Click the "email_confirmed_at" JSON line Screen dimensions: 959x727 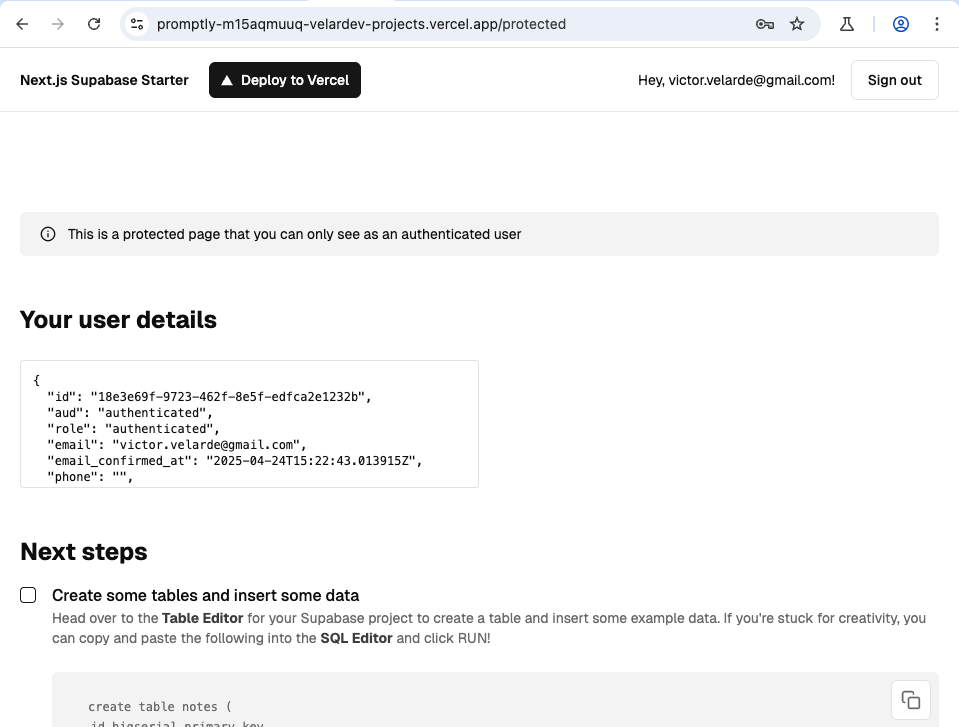[235, 460]
